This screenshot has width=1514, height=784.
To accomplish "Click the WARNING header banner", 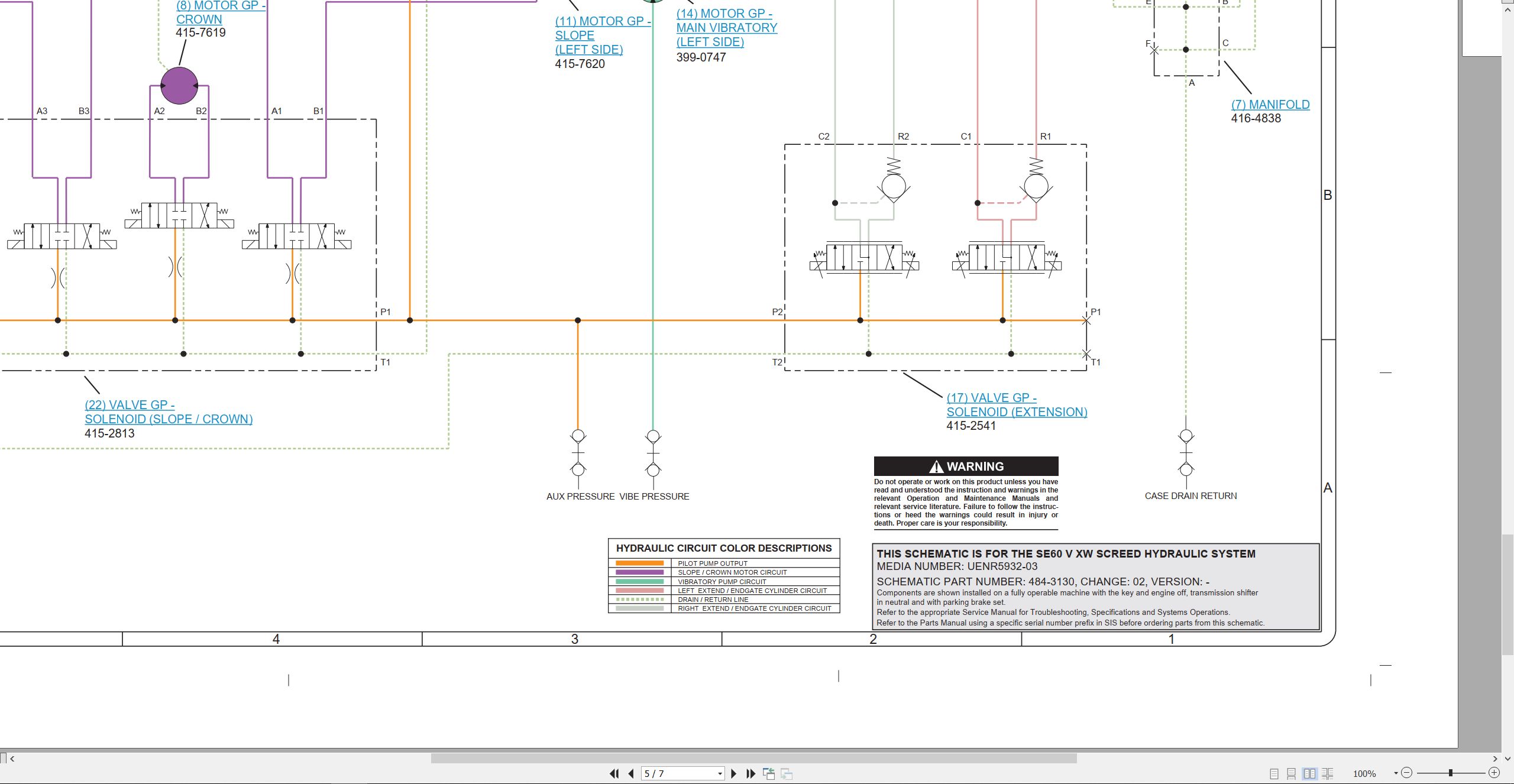I will coord(966,466).
